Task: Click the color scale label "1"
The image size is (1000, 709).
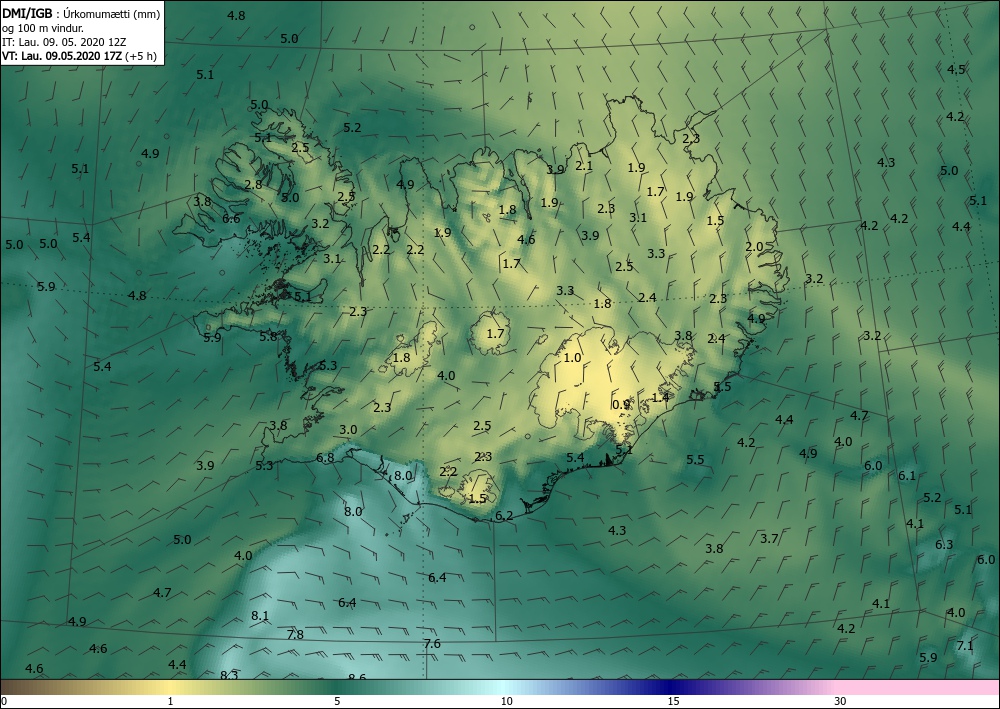Action: pyautogui.click(x=170, y=701)
